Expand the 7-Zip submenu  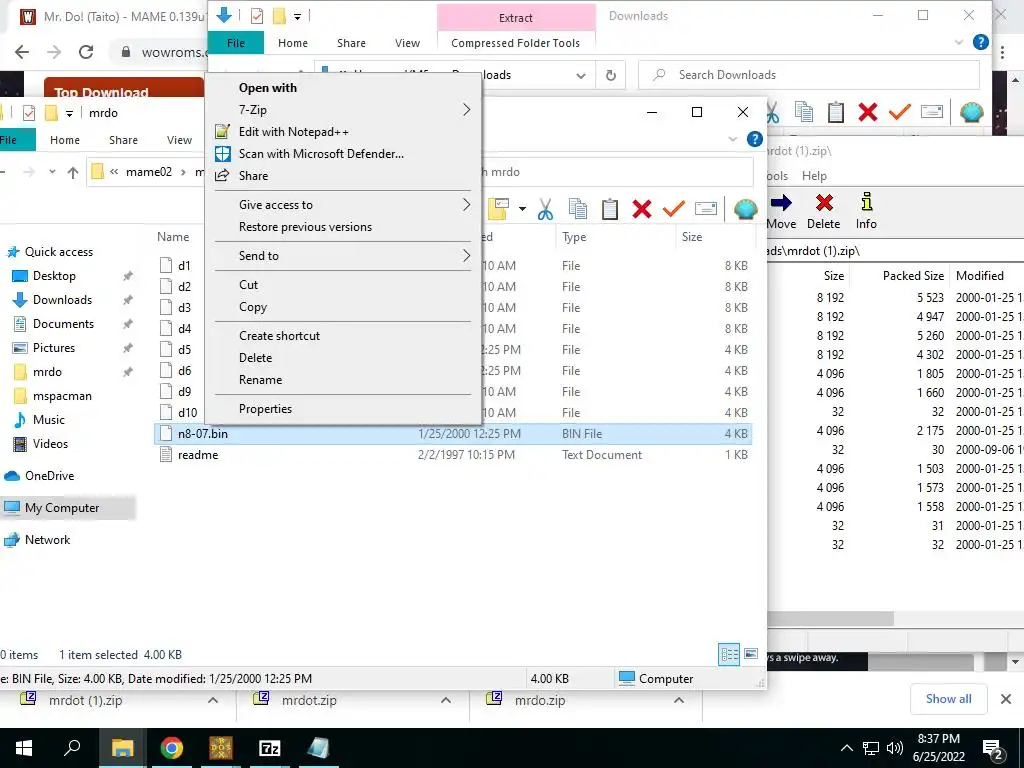466,110
